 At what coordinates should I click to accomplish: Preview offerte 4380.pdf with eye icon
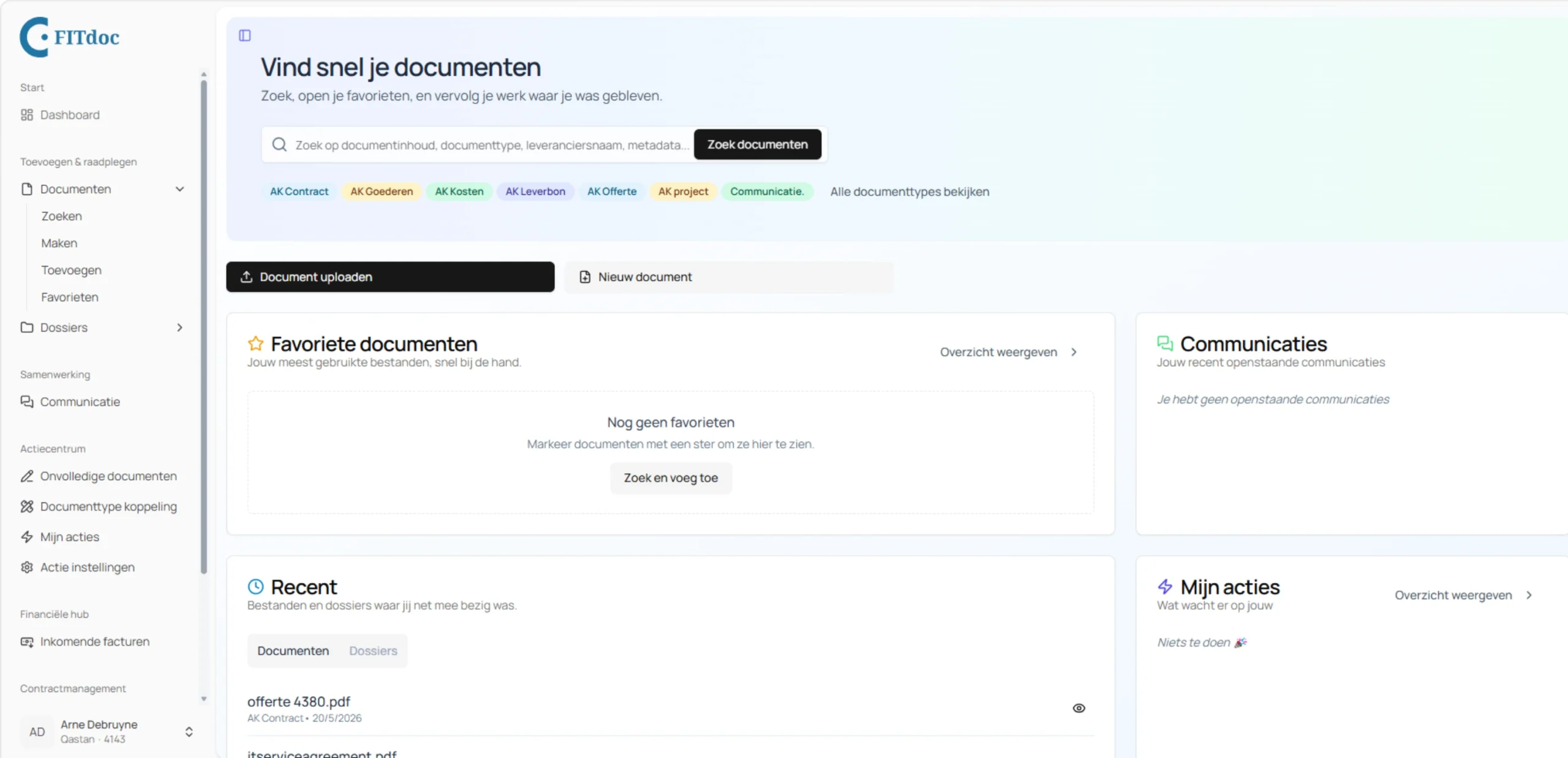(x=1079, y=708)
